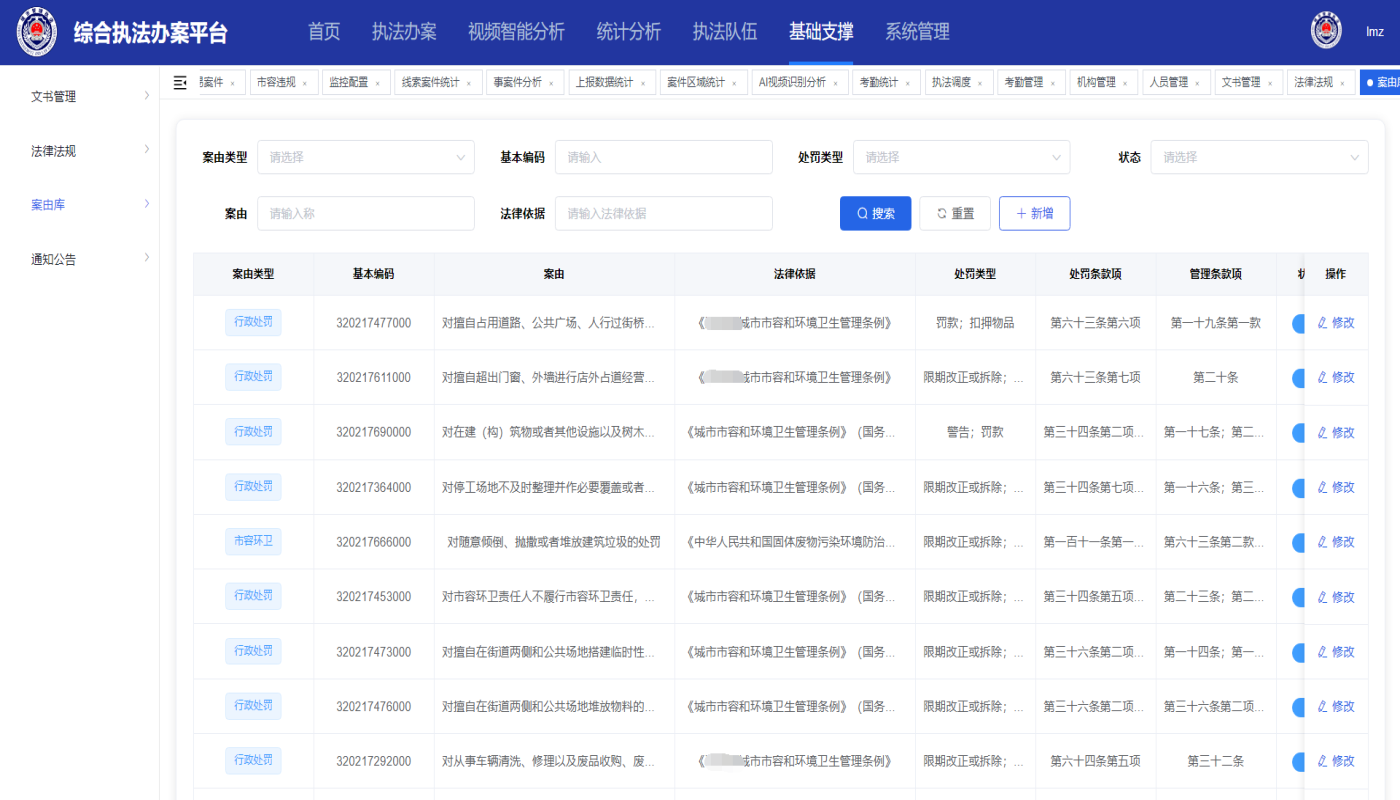Close the 考勤管理 tab with its x

[x=1053, y=83]
